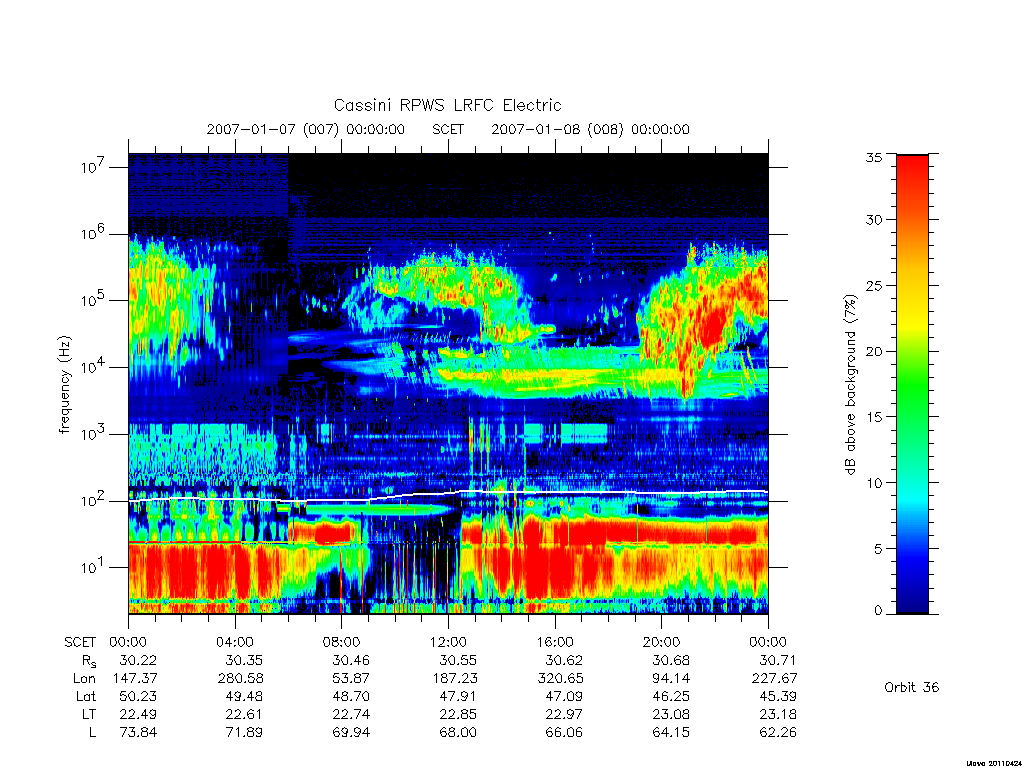
Task: Click the 10^1 frequency tick label
Action: [x=93, y=567]
